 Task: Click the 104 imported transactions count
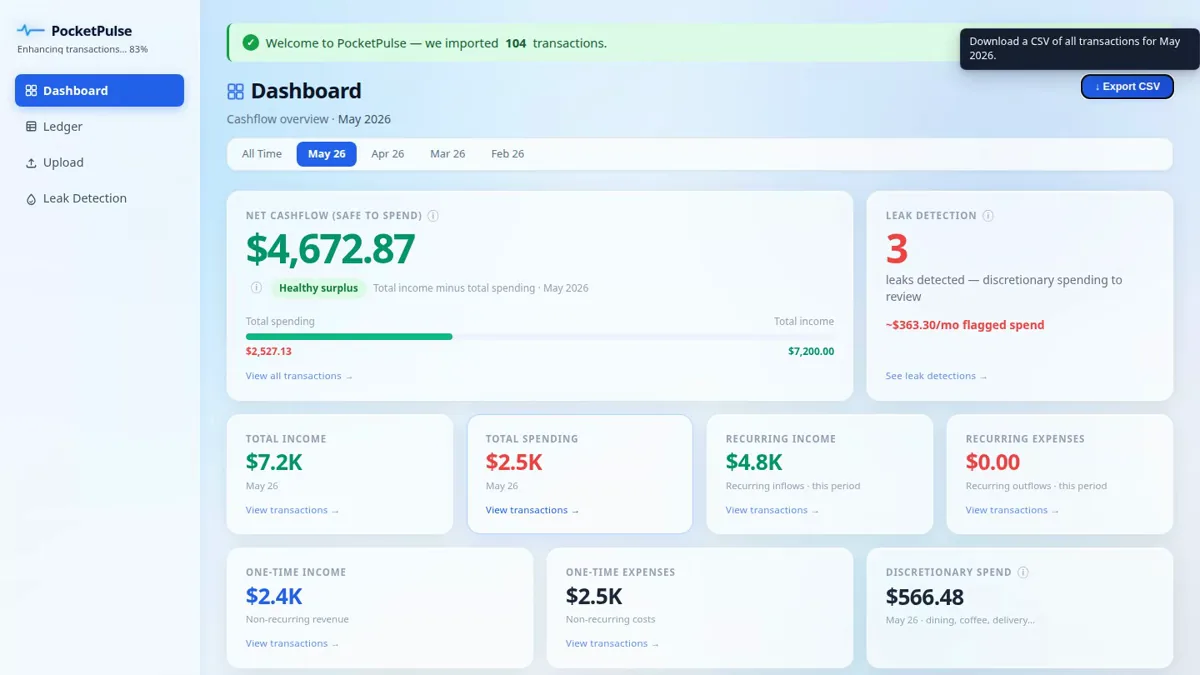click(x=516, y=43)
